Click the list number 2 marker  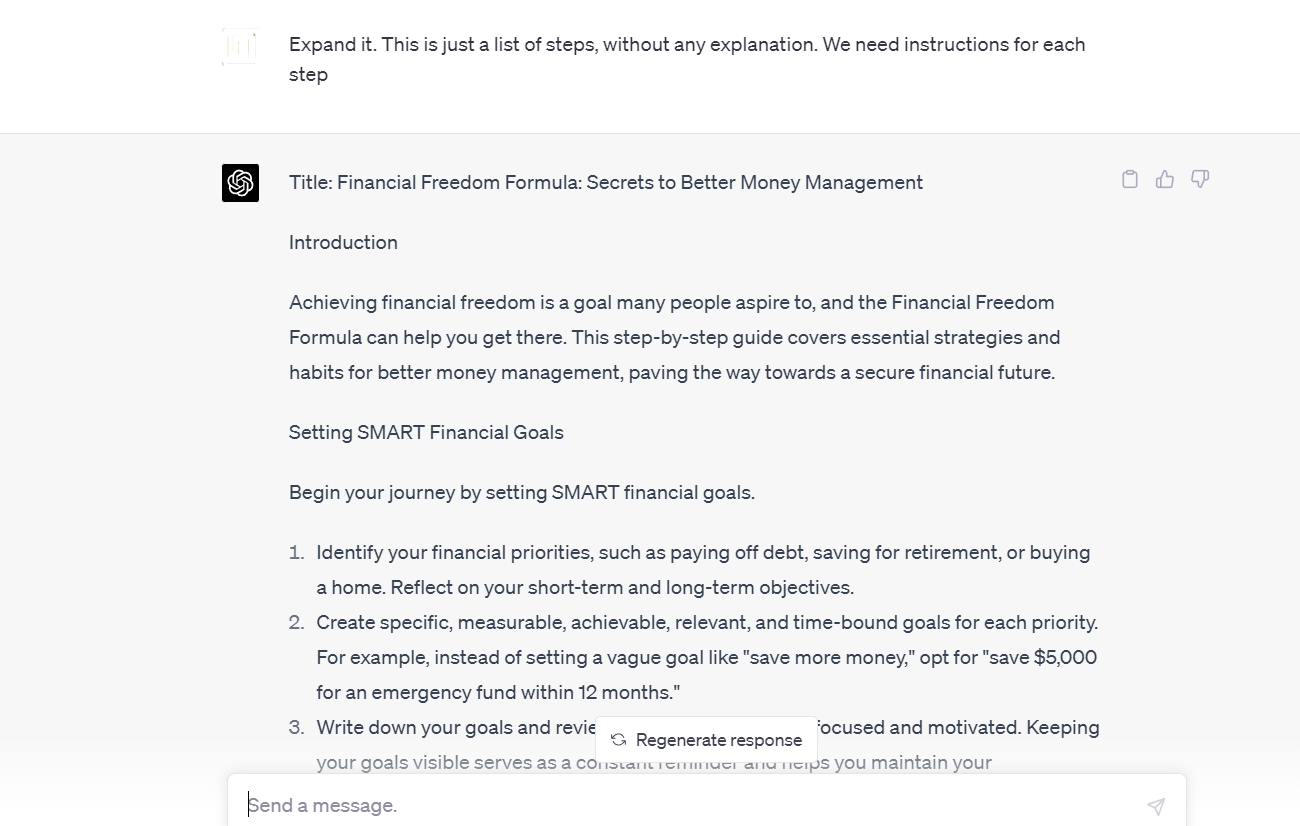(296, 622)
